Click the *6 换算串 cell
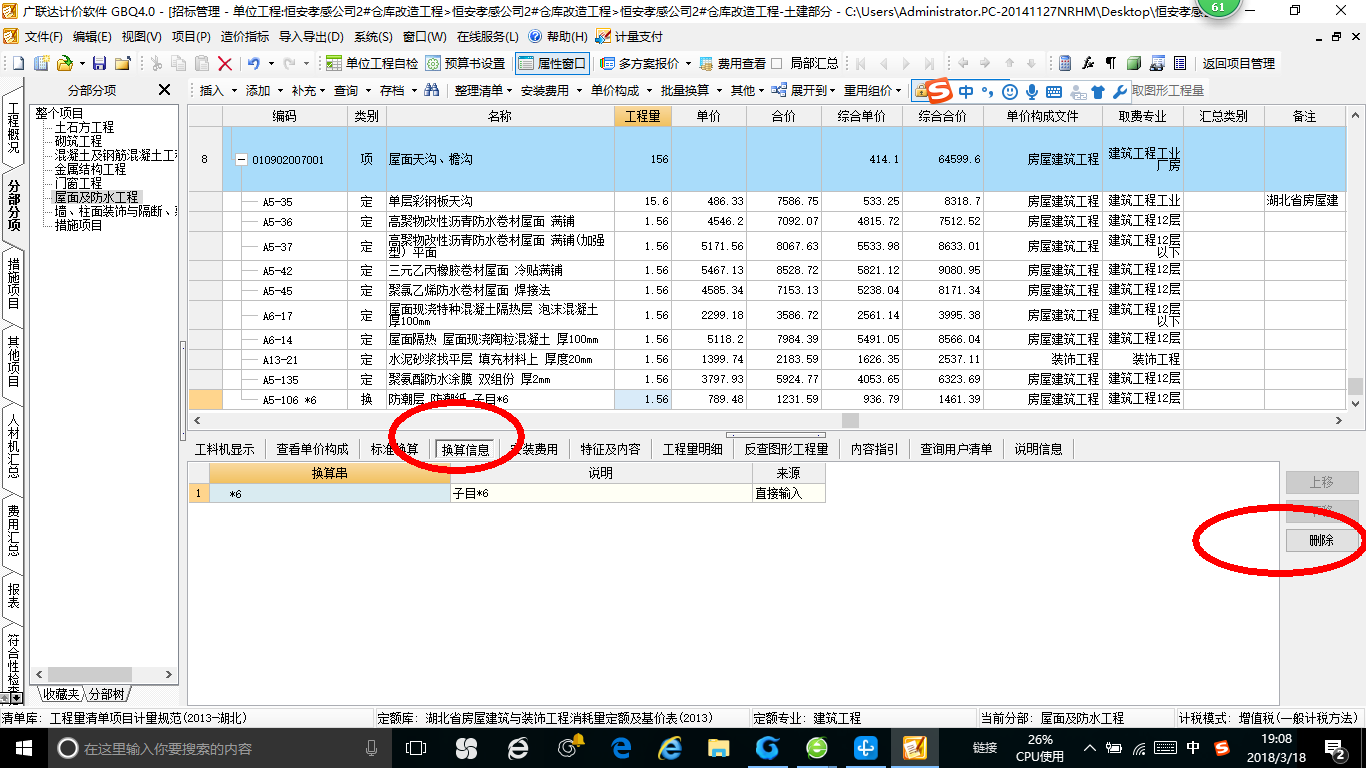The height and width of the screenshot is (768, 1366). coord(330,493)
